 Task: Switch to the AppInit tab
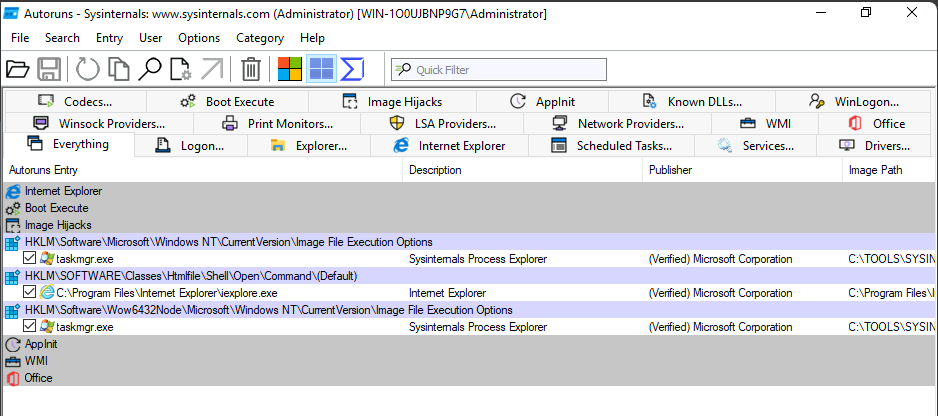click(542, 102)
